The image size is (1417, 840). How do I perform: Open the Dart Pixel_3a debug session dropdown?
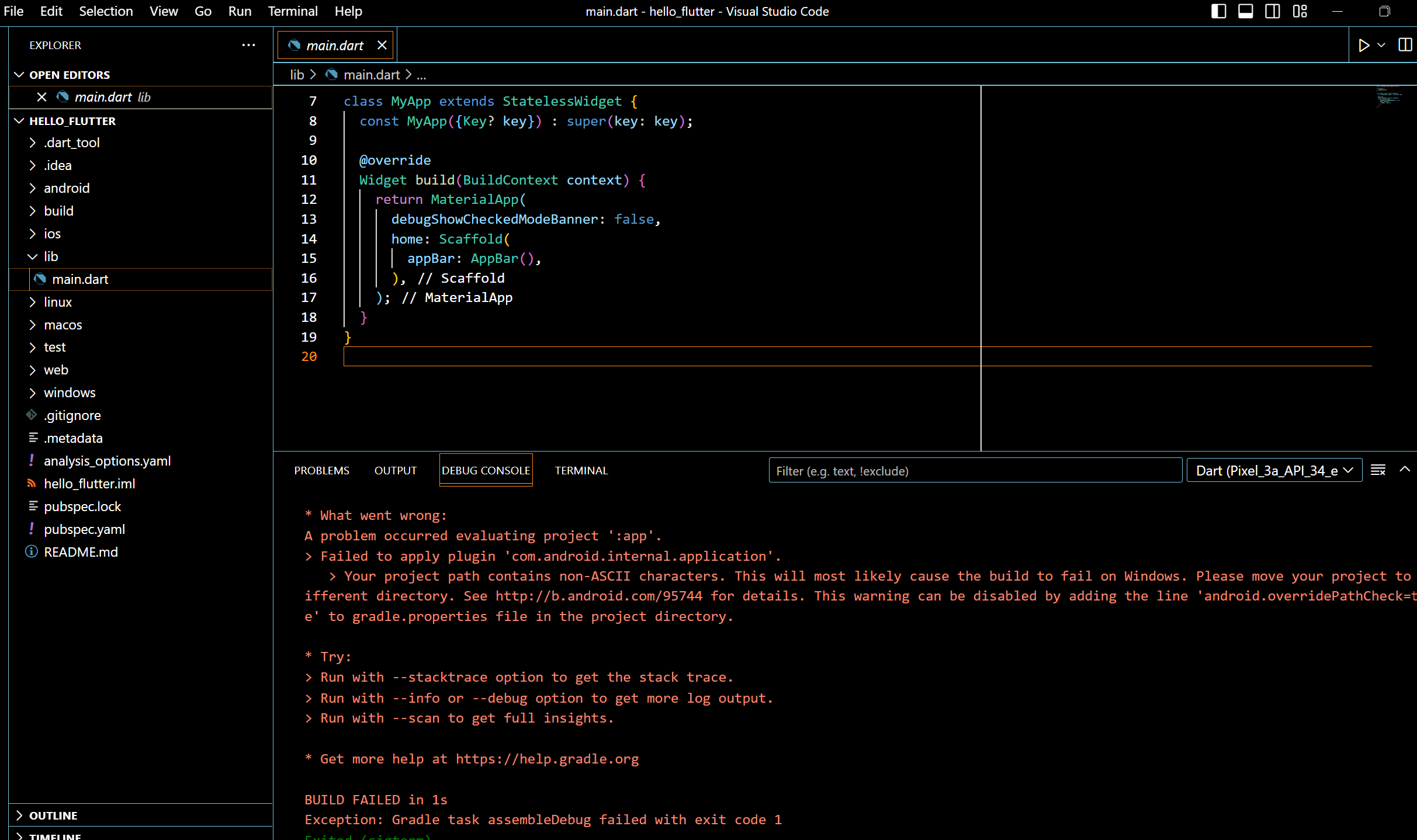click(1274, 471)
